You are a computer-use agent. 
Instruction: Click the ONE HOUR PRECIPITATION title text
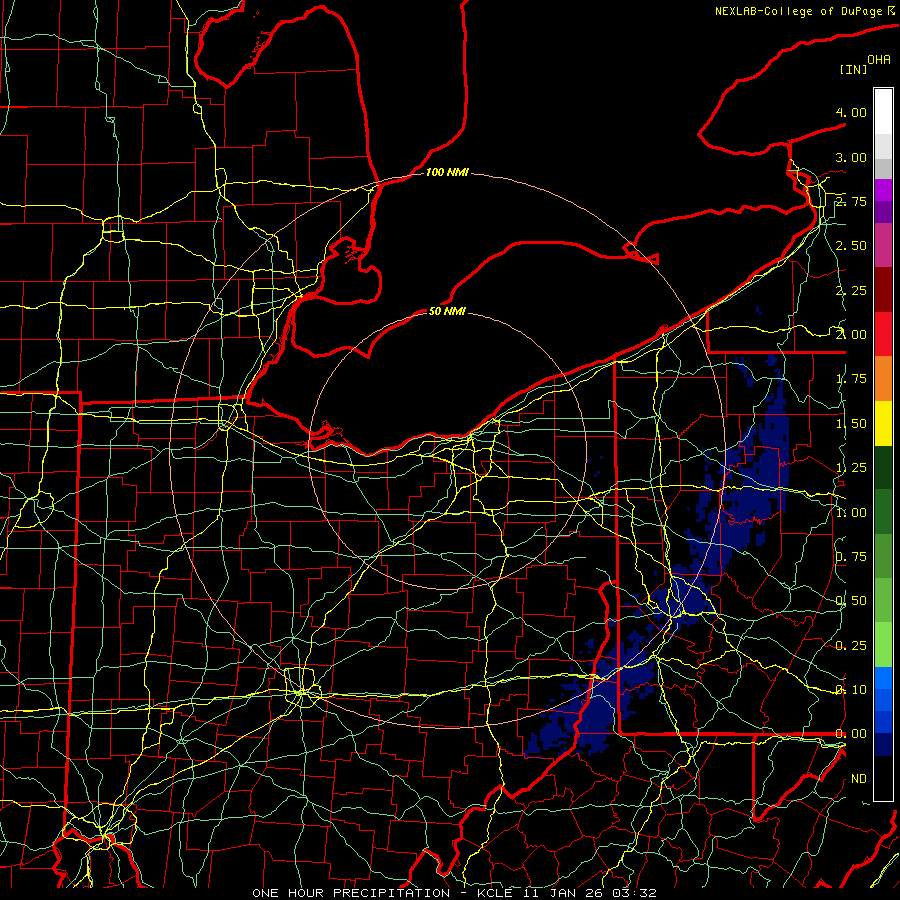click(351, 893)
